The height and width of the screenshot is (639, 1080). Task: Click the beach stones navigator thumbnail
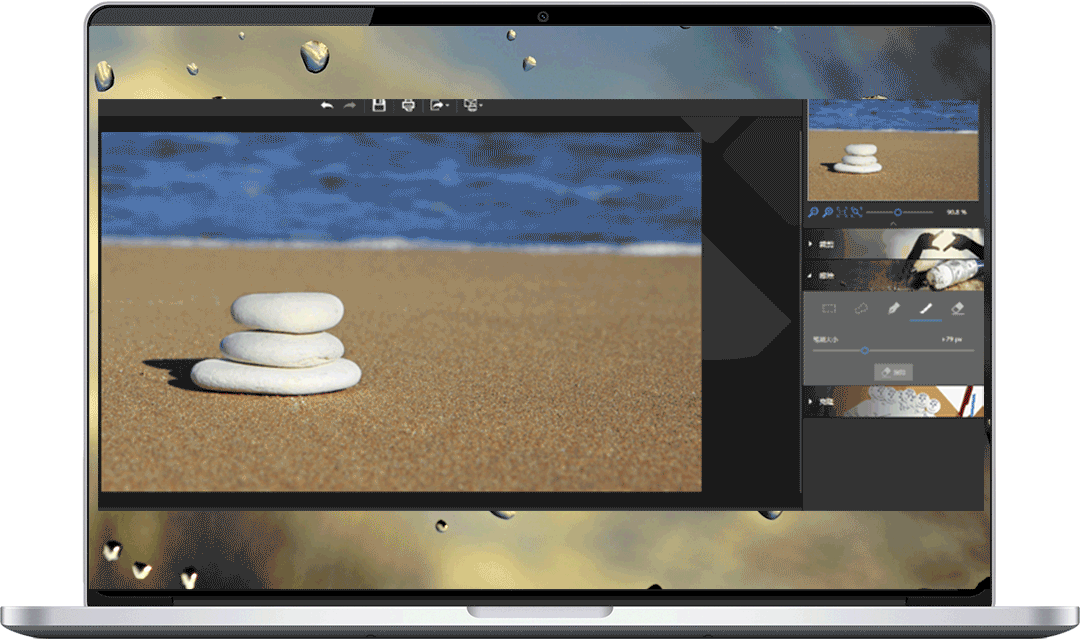click(893, 150)
